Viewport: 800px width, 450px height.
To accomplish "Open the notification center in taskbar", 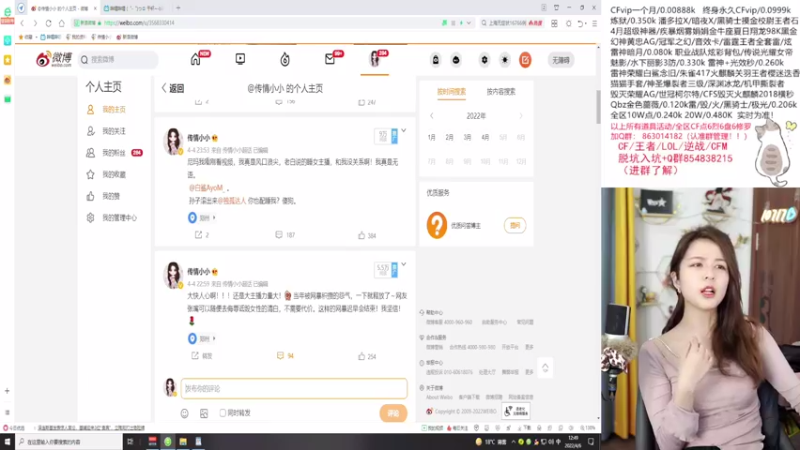I will (x=591, y=442).
